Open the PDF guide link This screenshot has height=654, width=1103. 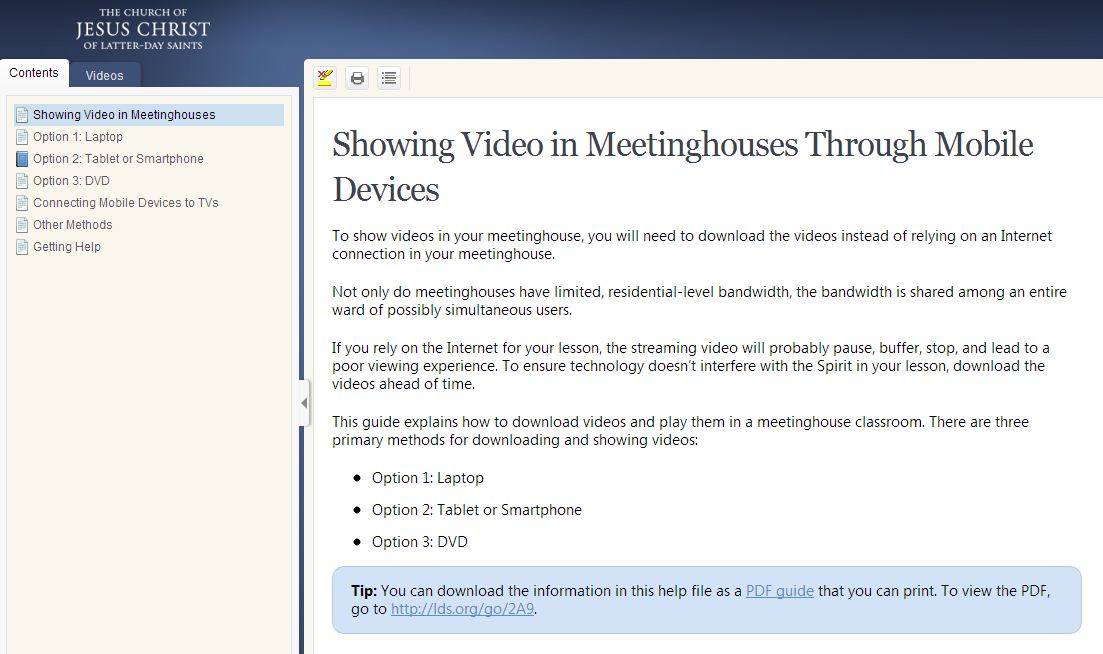coord(779,590)
